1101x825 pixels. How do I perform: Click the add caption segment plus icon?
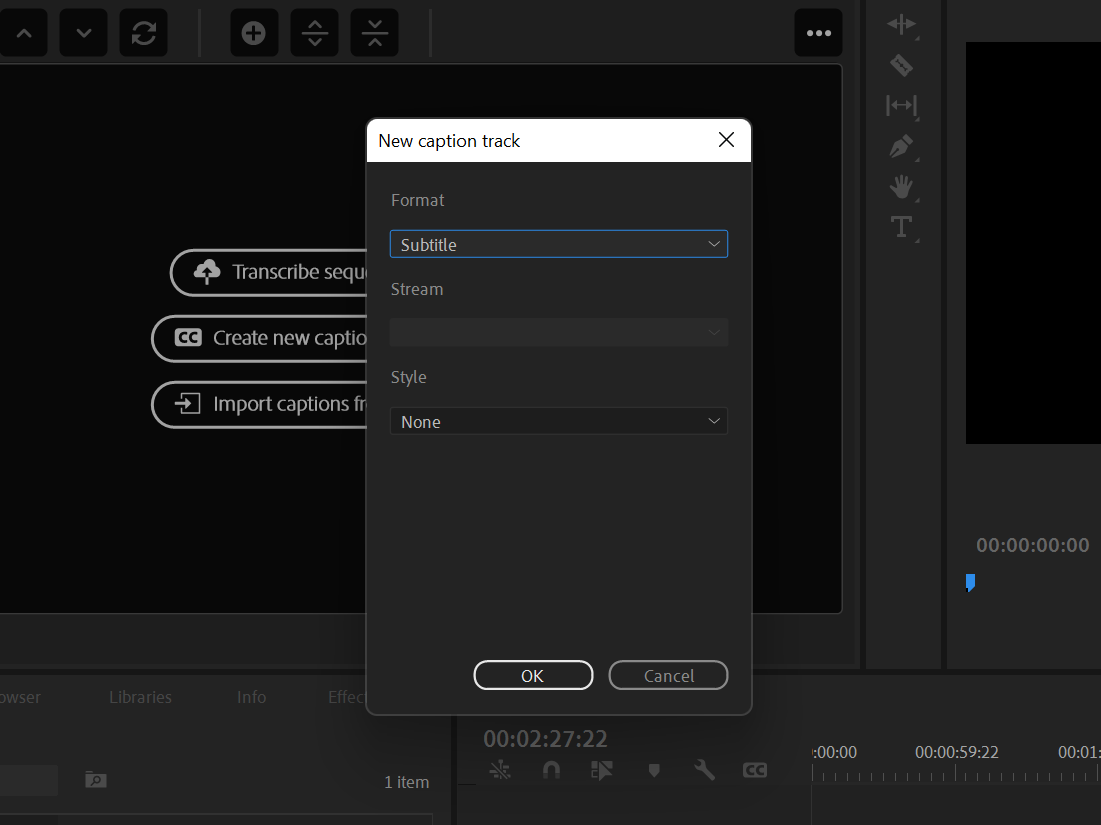[254, 33]
